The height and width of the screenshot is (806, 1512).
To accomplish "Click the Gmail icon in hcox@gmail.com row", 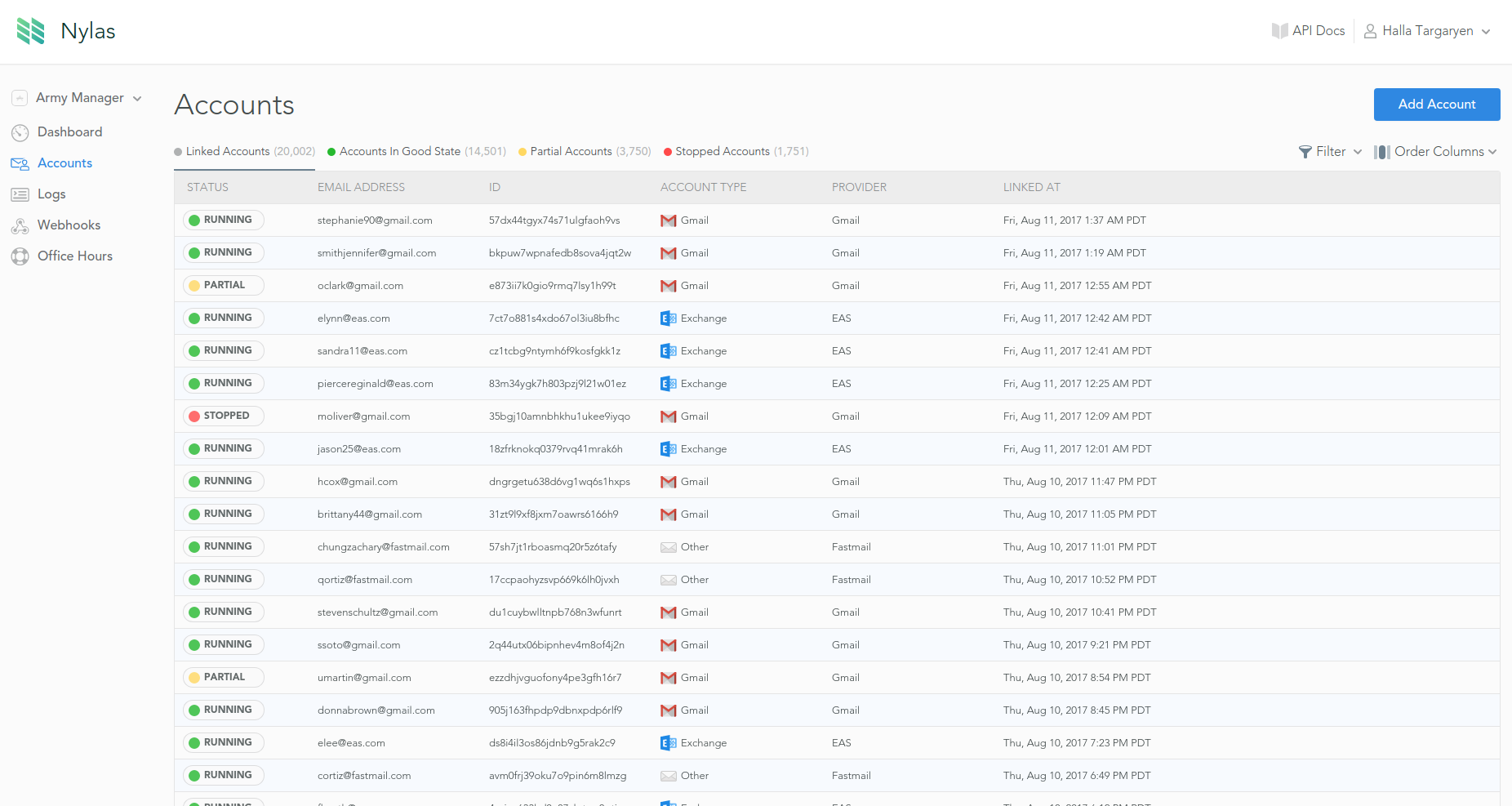I will (x=668, y=482).
